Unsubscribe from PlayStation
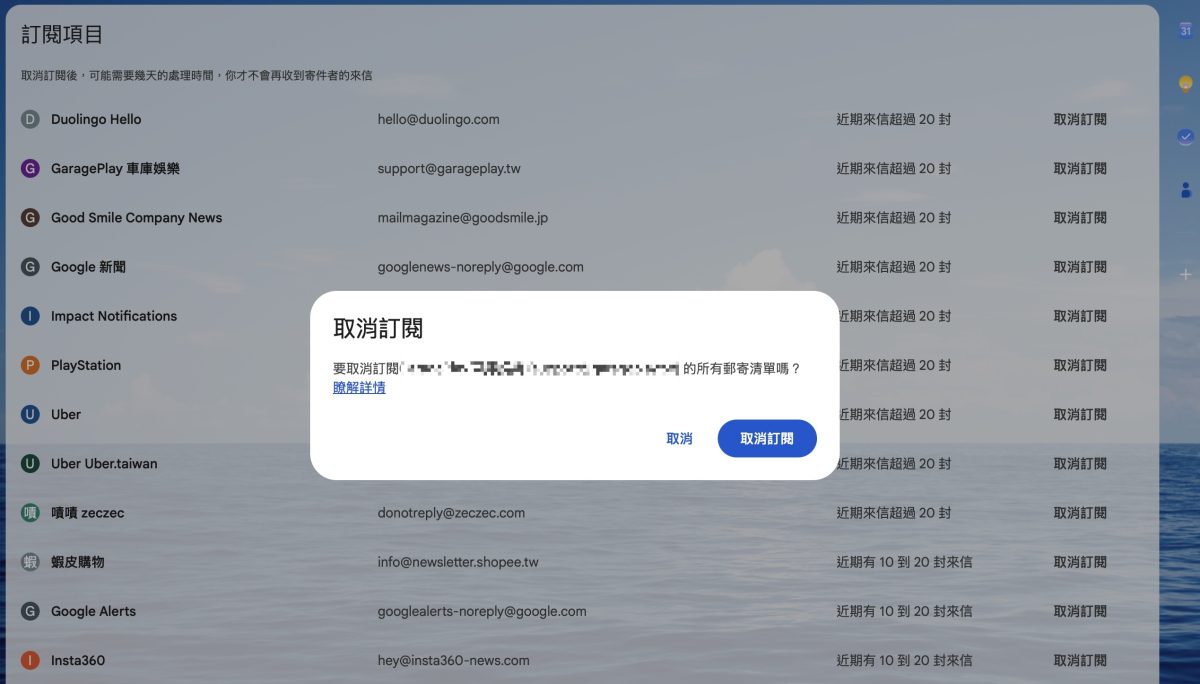Image resolution: width=1200 pixels, height=684 pixels. [x=1080, y=365]
